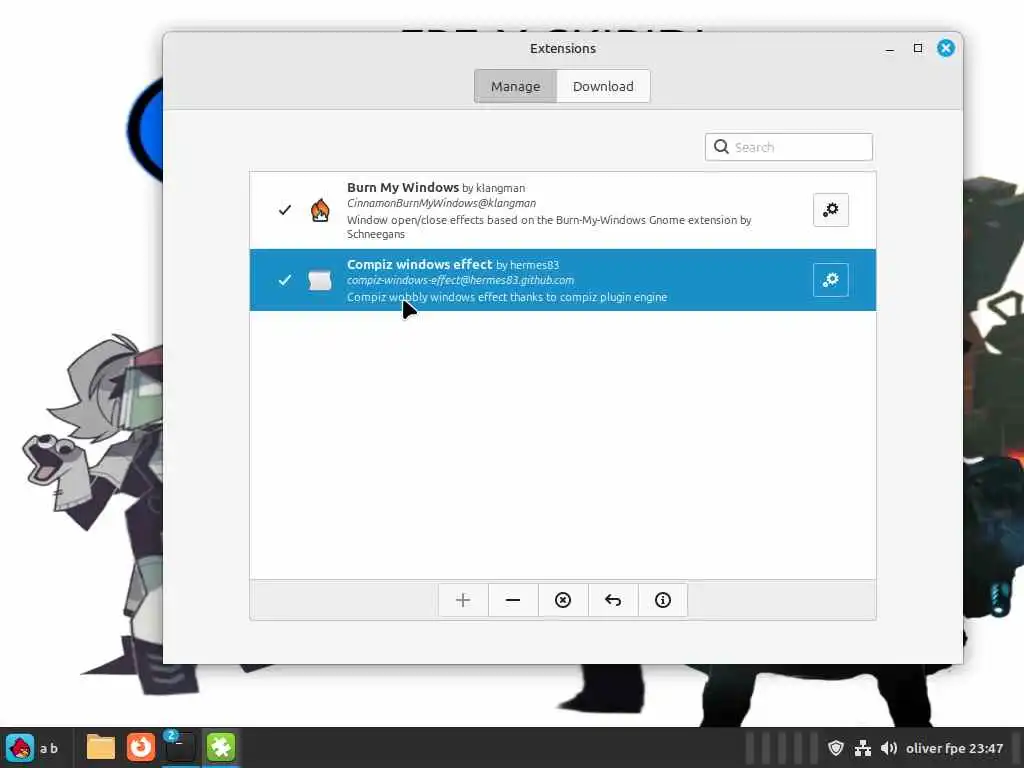This screenshot has height=768, width=1024.
Task: Minimize the Extensions window
Action: tap(889, 49)
